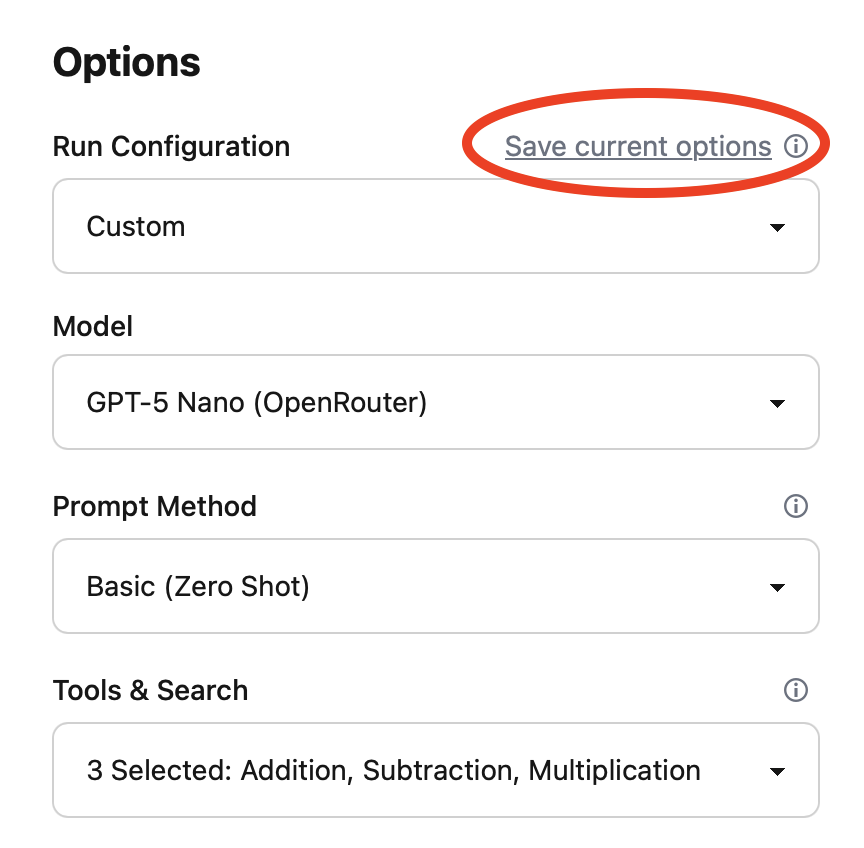
Task: Click the Tools & Search label text
Action: click(150, 690)
